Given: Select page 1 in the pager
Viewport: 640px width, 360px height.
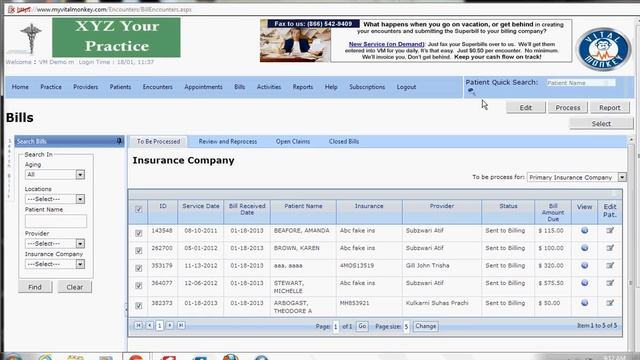Looking at the screenshot, I should tap(160, 325).
